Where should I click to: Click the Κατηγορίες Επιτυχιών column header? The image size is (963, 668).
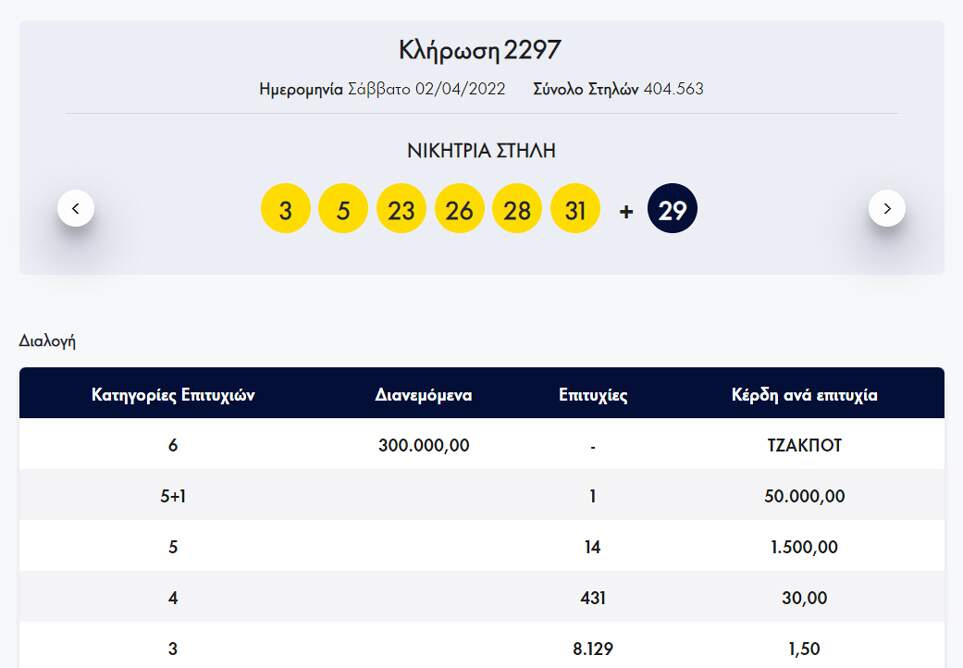(173, 394)
